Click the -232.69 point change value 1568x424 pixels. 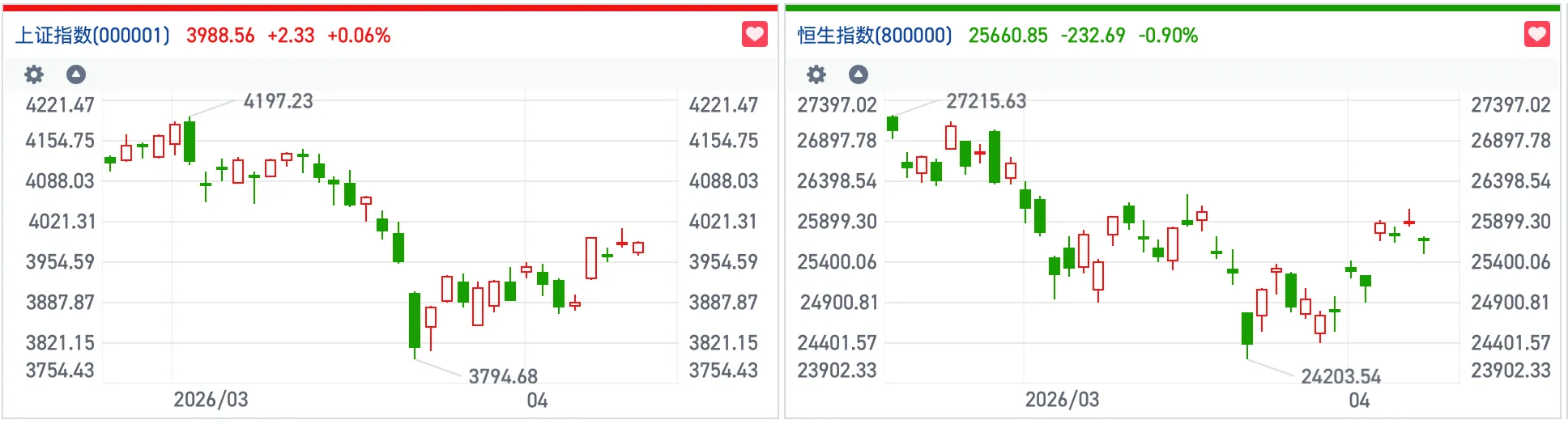1093,36
